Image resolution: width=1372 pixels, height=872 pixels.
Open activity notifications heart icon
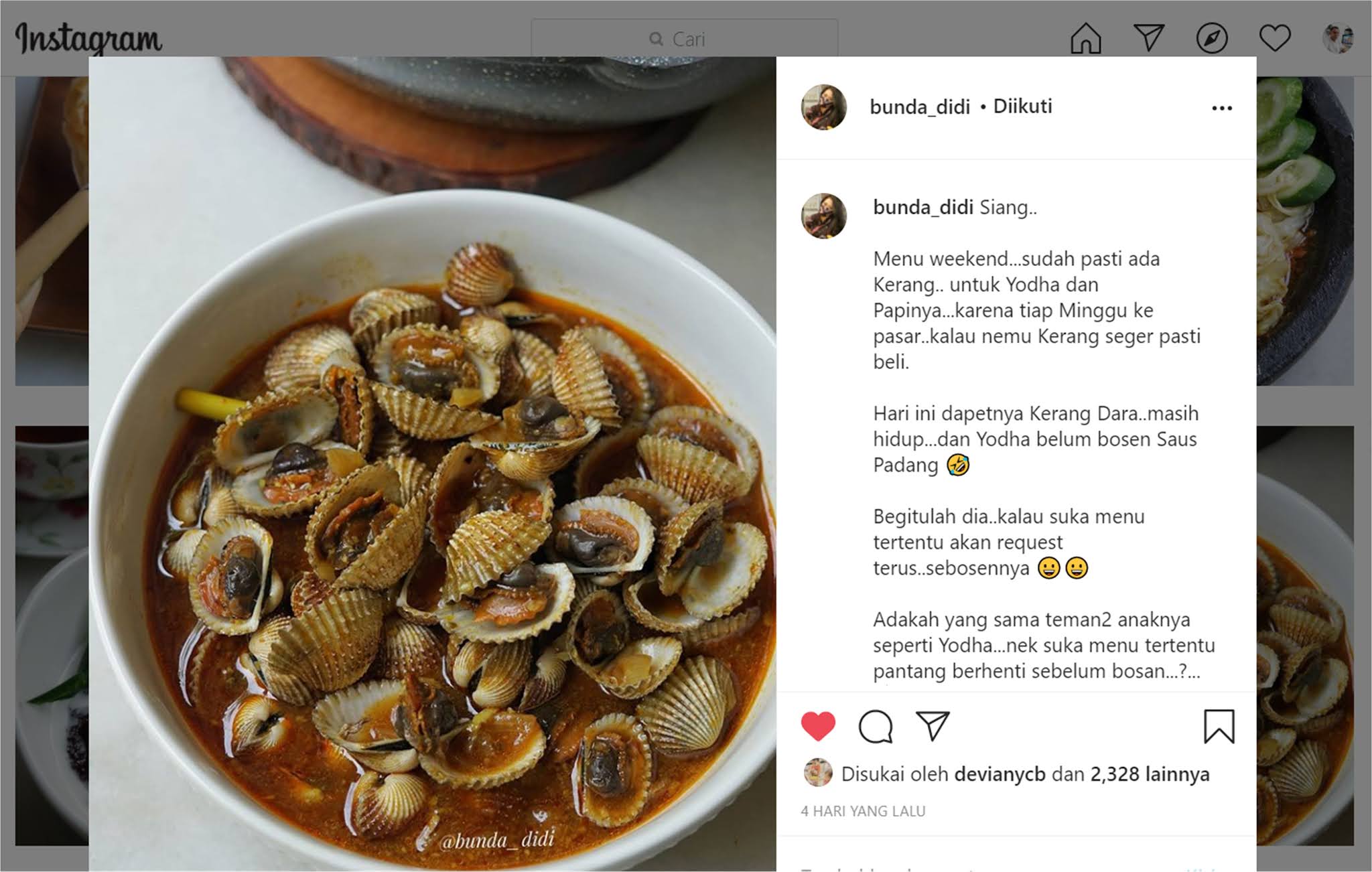point(1274,38)
